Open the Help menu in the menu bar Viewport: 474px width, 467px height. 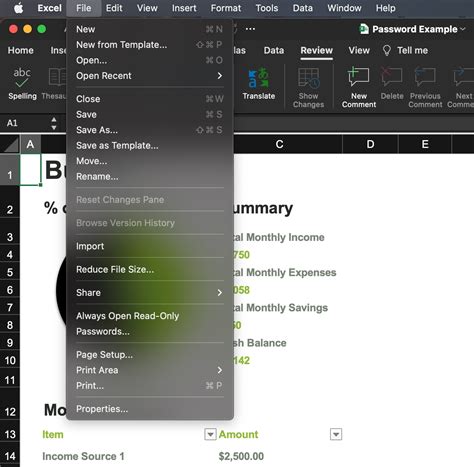[x=385, y=8]
